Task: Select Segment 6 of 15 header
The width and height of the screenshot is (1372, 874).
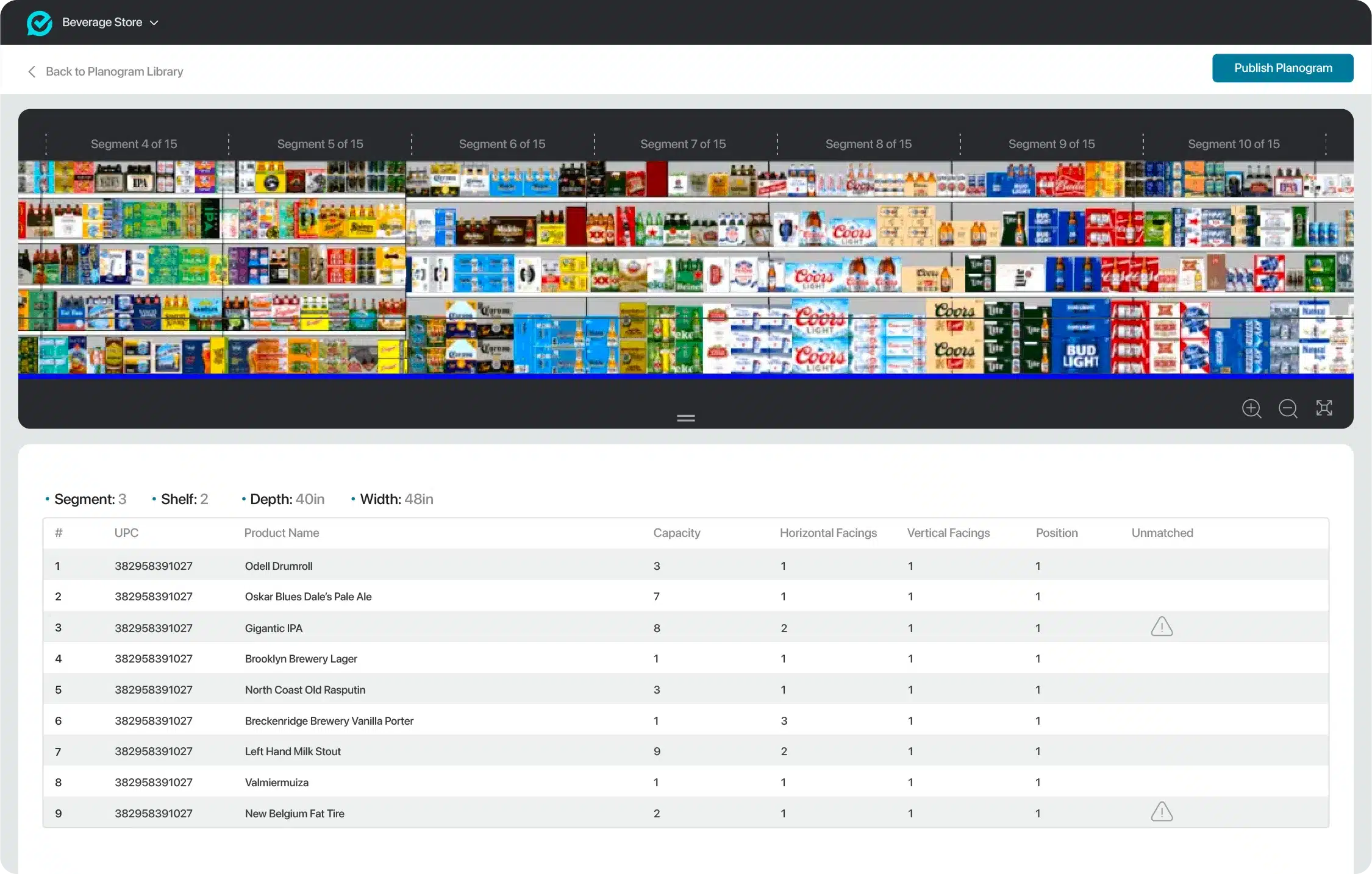Action: (502, 144)
